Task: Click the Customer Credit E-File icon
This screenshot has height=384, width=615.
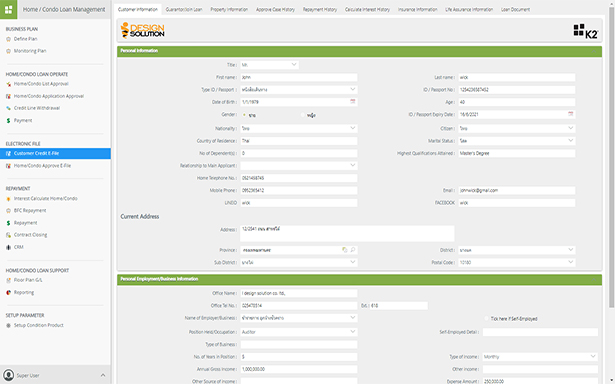Action: [8, 153]
